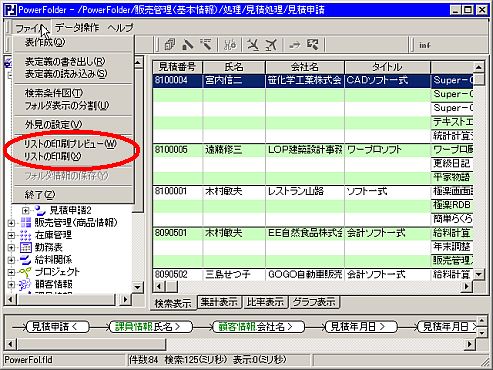This screenshot has height=370, width=493.
Task: Click the calendar table icon beside 勤務表
Action: tap(26, 247)
